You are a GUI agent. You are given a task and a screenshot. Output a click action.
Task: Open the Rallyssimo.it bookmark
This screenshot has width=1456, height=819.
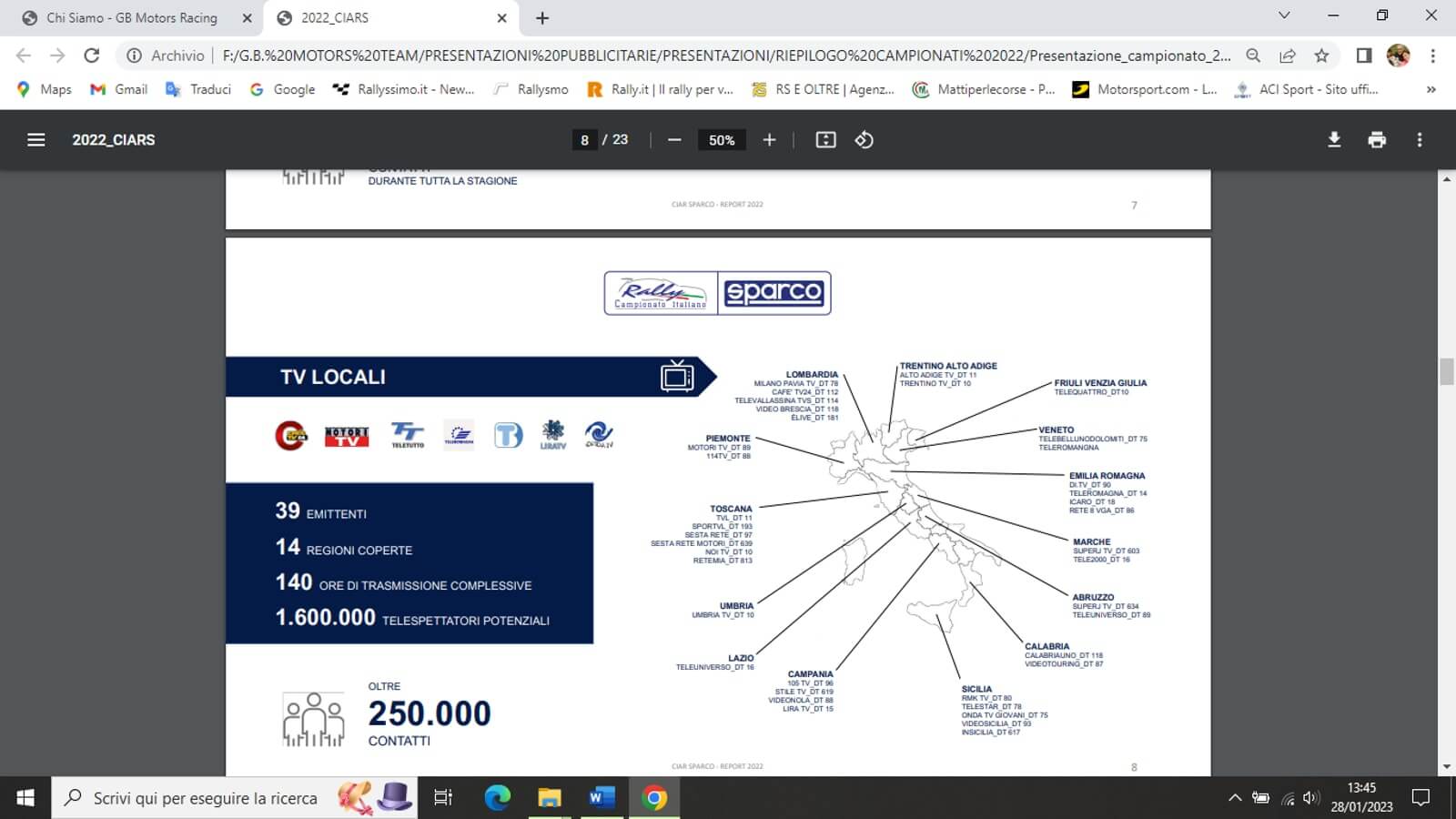coord(404,89)
